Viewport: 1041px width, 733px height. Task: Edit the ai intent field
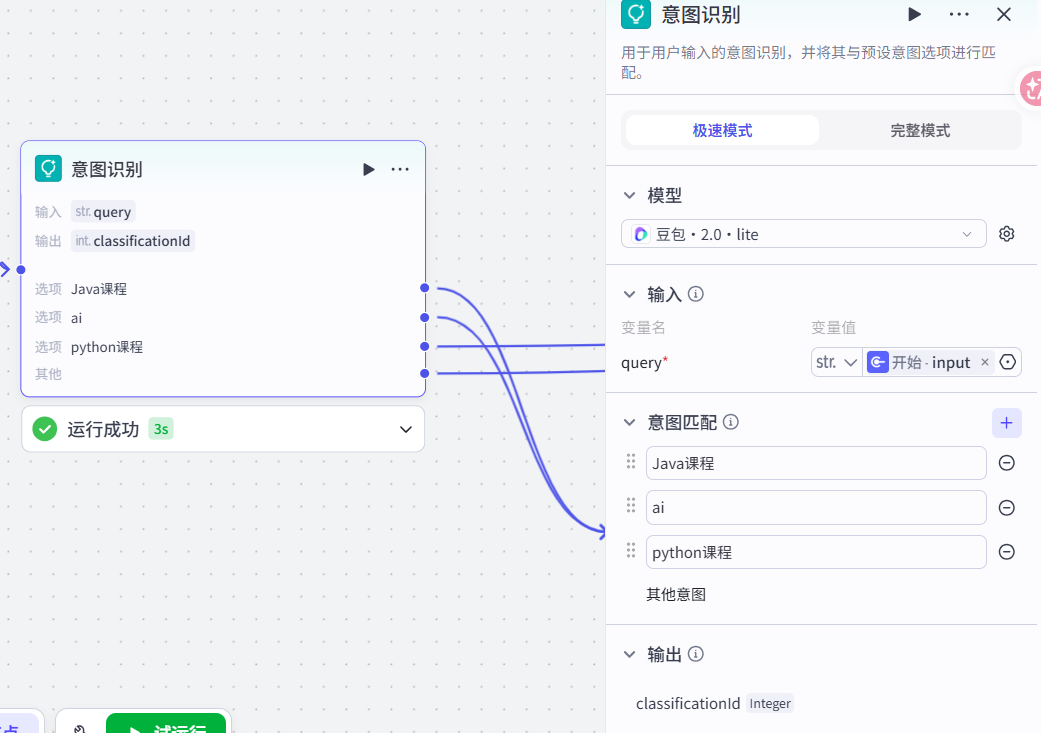(x=816, y=507)
